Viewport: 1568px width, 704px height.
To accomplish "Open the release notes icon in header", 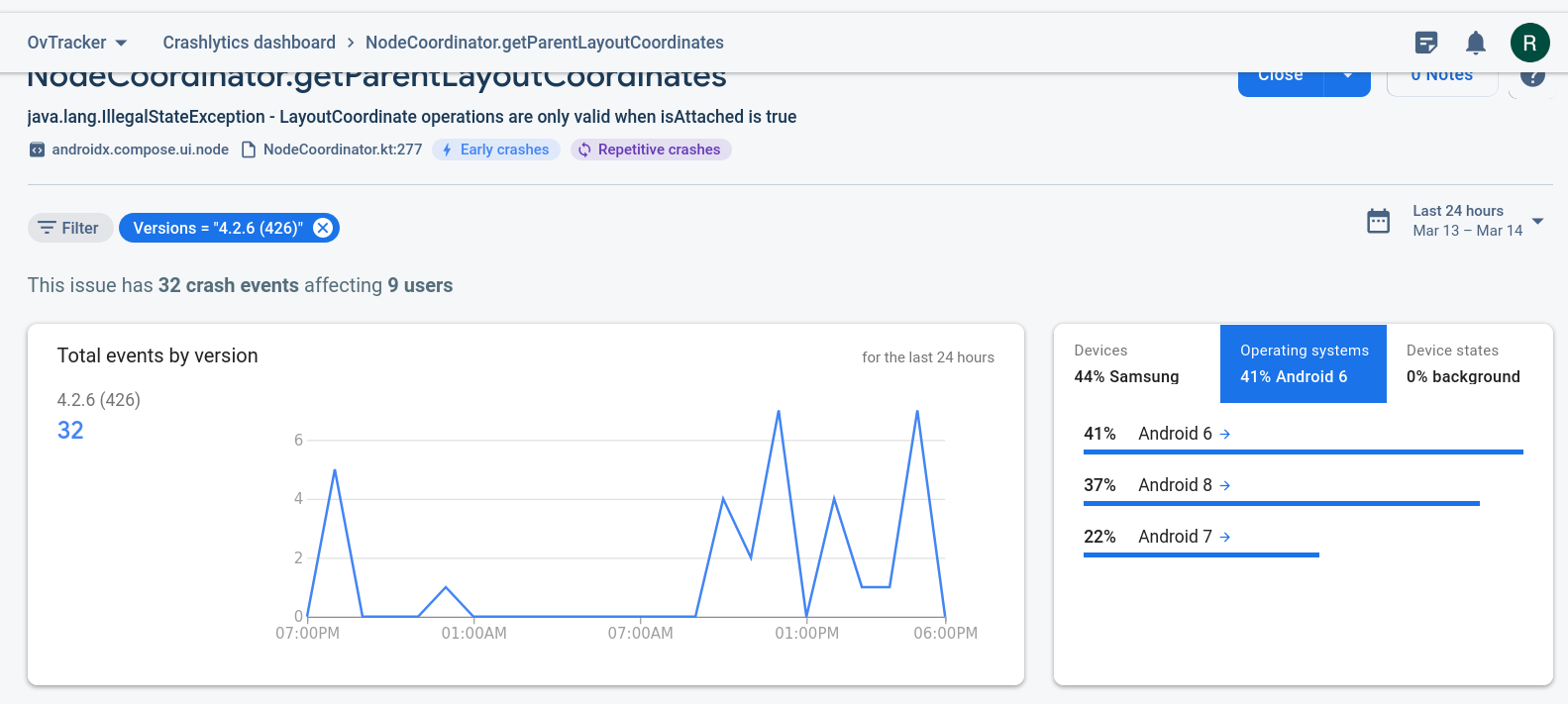I will (1426, 43).
